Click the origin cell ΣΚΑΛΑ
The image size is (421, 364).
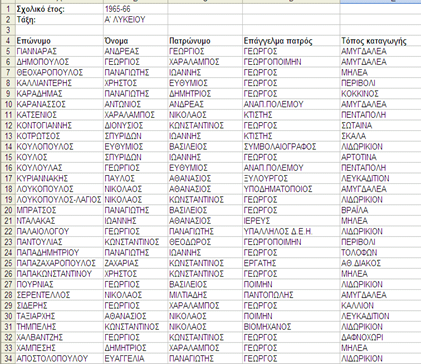(x=380, y=136)
